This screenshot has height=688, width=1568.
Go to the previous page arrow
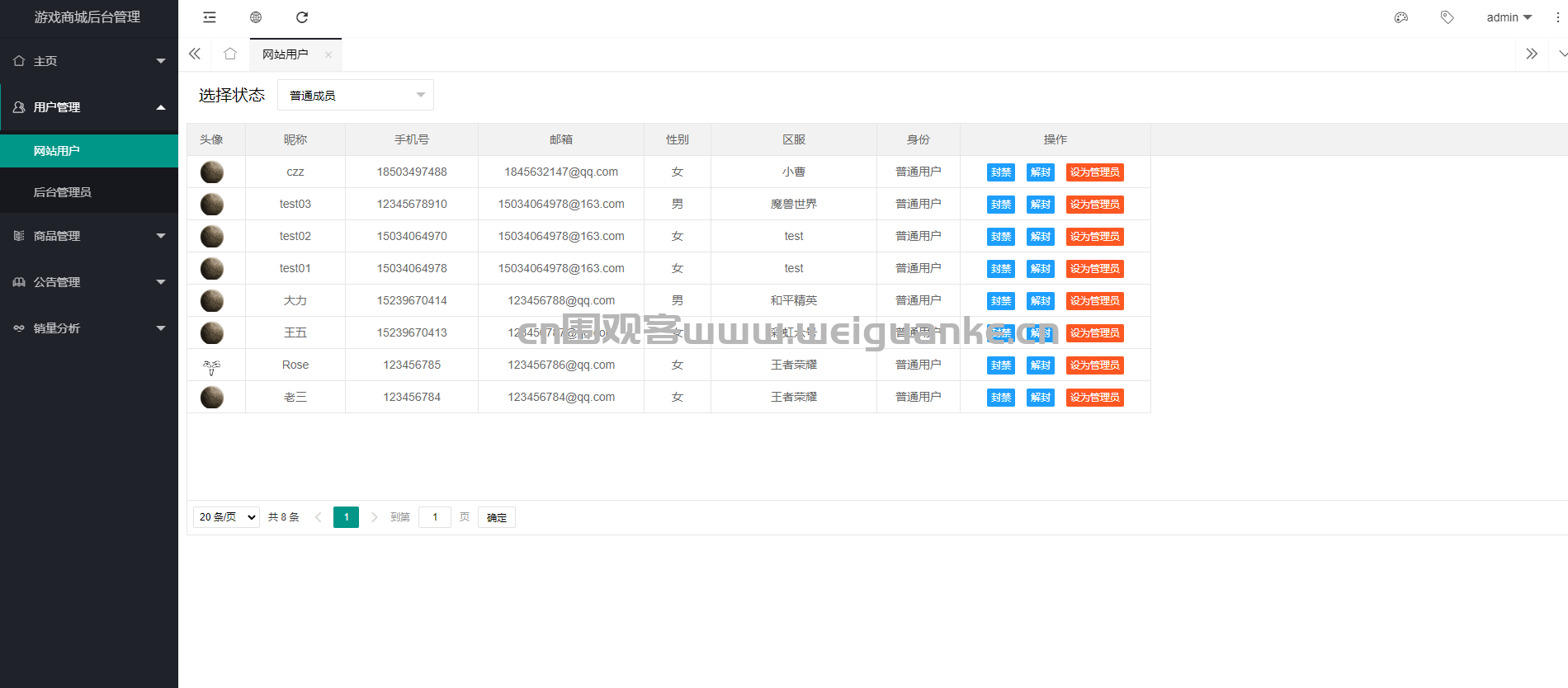click(x=319, y=517)
